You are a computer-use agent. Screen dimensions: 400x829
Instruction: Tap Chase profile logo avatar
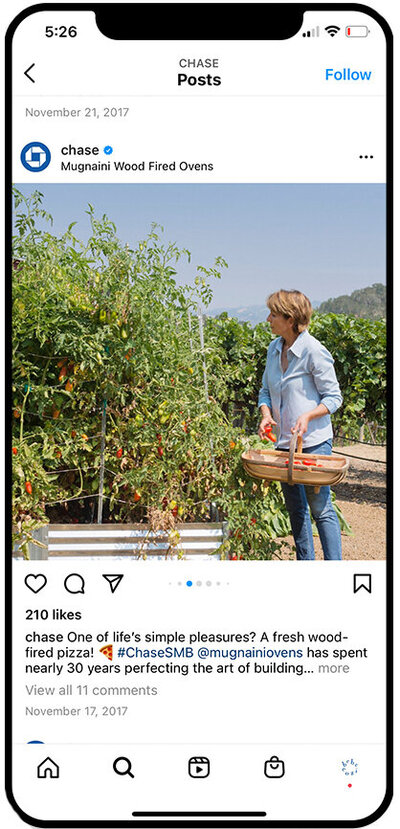pos(35,157)
